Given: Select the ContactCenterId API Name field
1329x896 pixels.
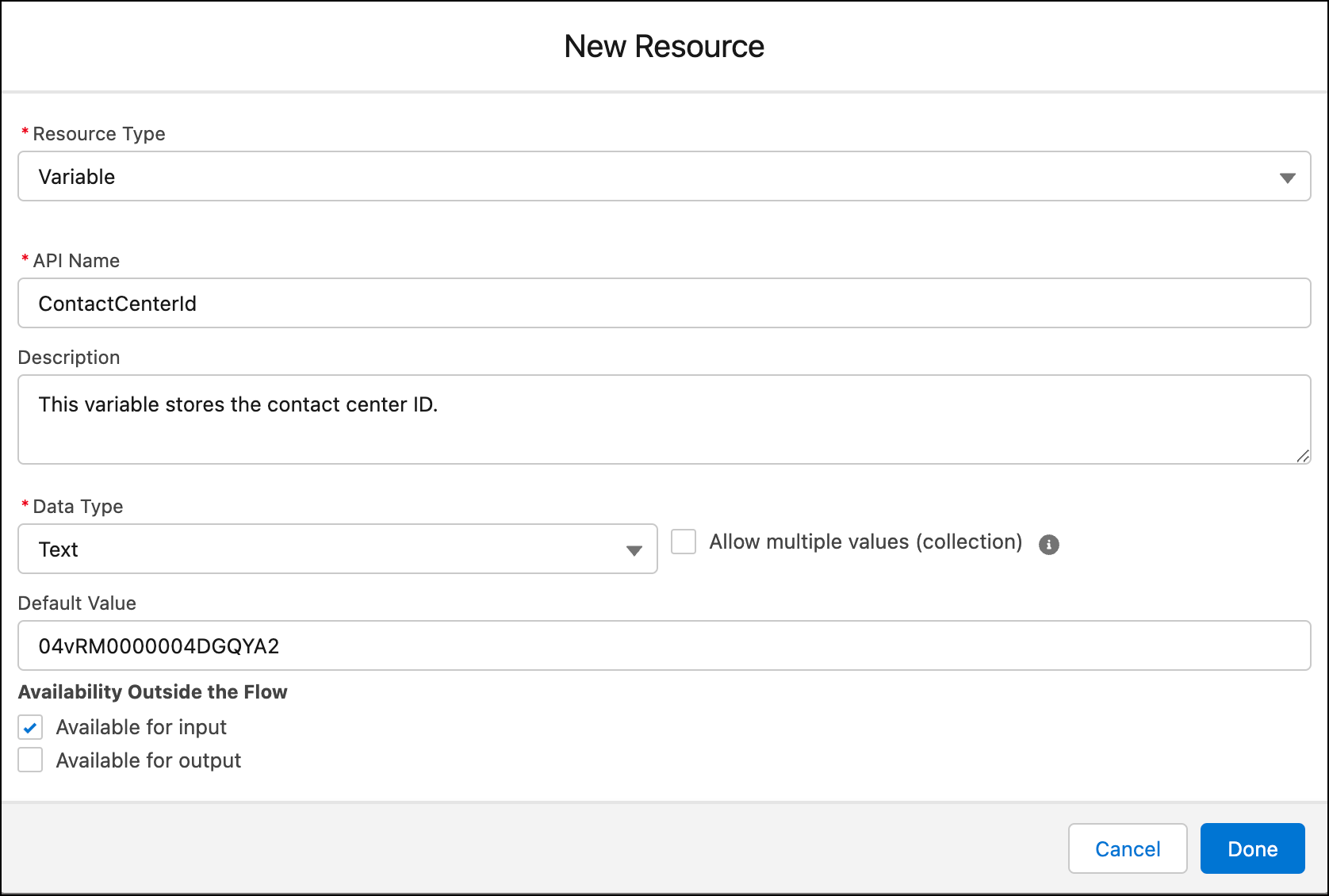Looking at the screenshot, I should coord(664,303).
